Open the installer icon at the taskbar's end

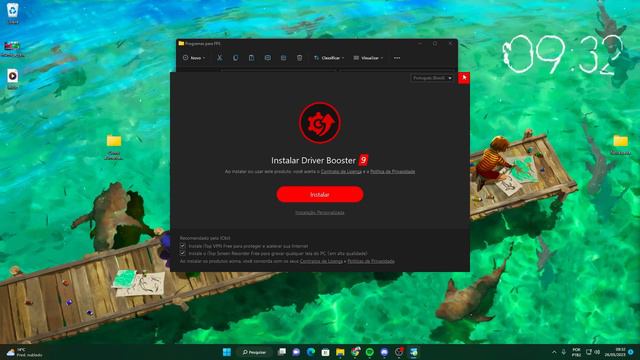[x=413, y=352]
